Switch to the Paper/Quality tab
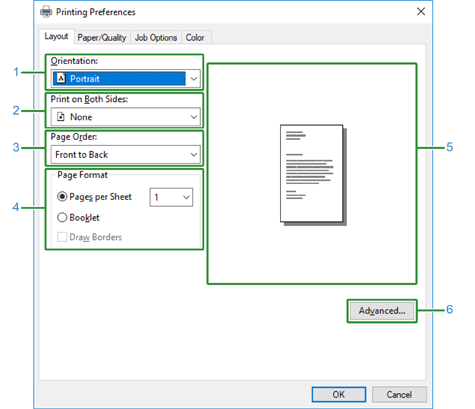Viewport: 475px width, 409px height. tap(102, 38)
